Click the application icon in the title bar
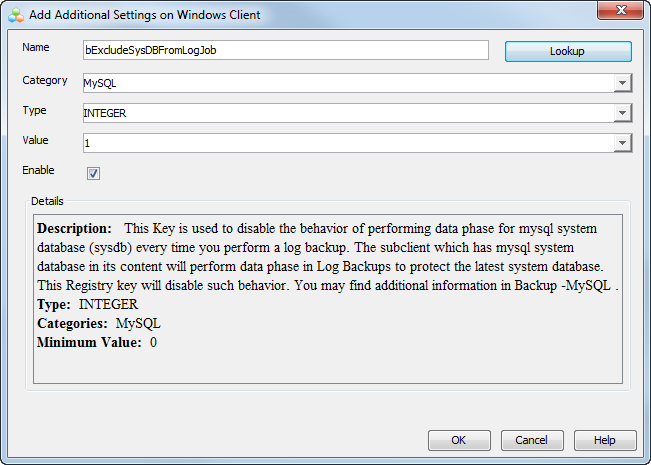Image resolution: width=651 pixels, height=465 pixels. pos(15,15)
